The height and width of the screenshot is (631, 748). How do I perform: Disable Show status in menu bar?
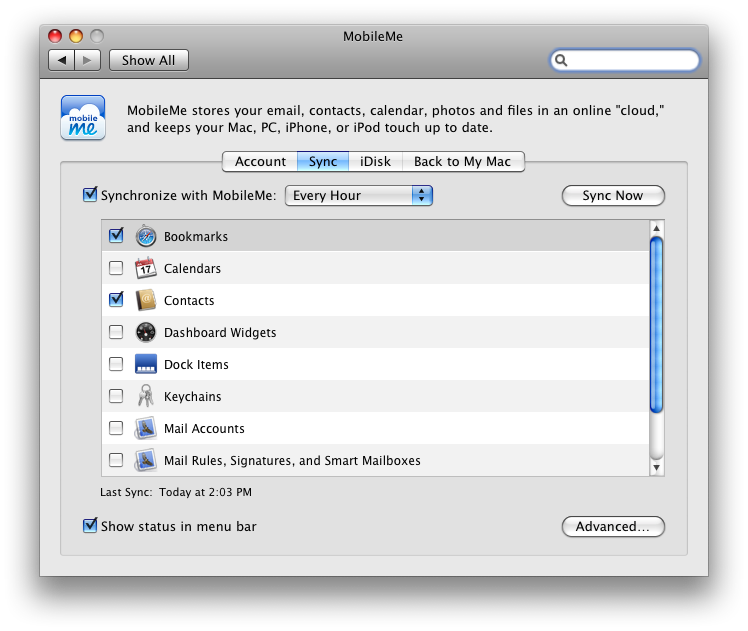(x=90, y=526)
